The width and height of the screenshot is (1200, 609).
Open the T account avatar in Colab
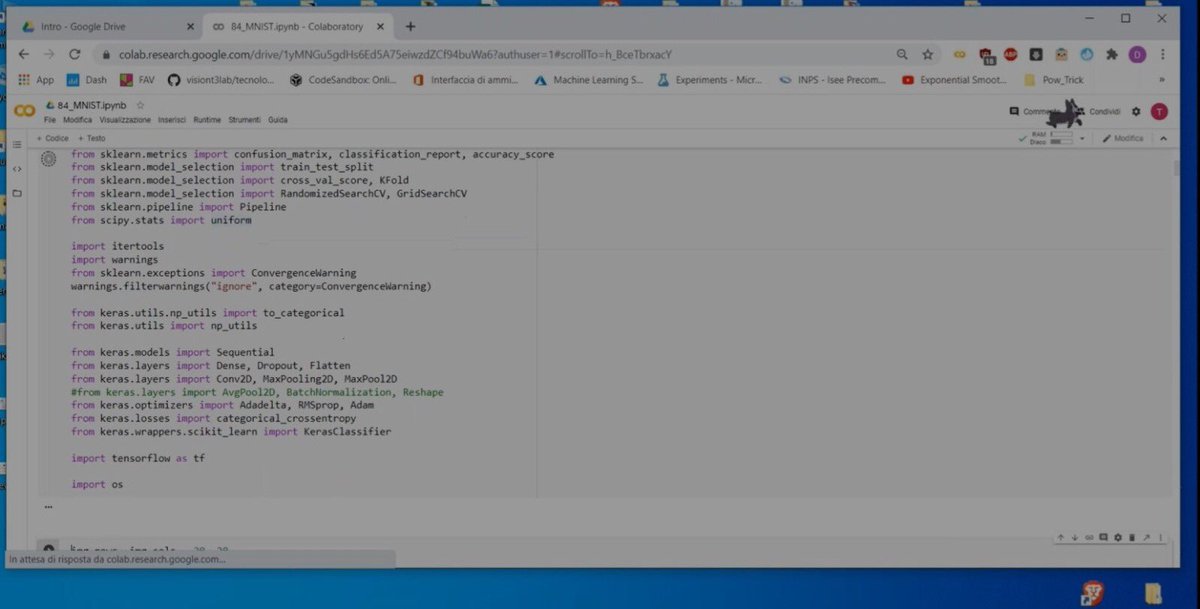pyautogui.click(x=1159, y=112)
